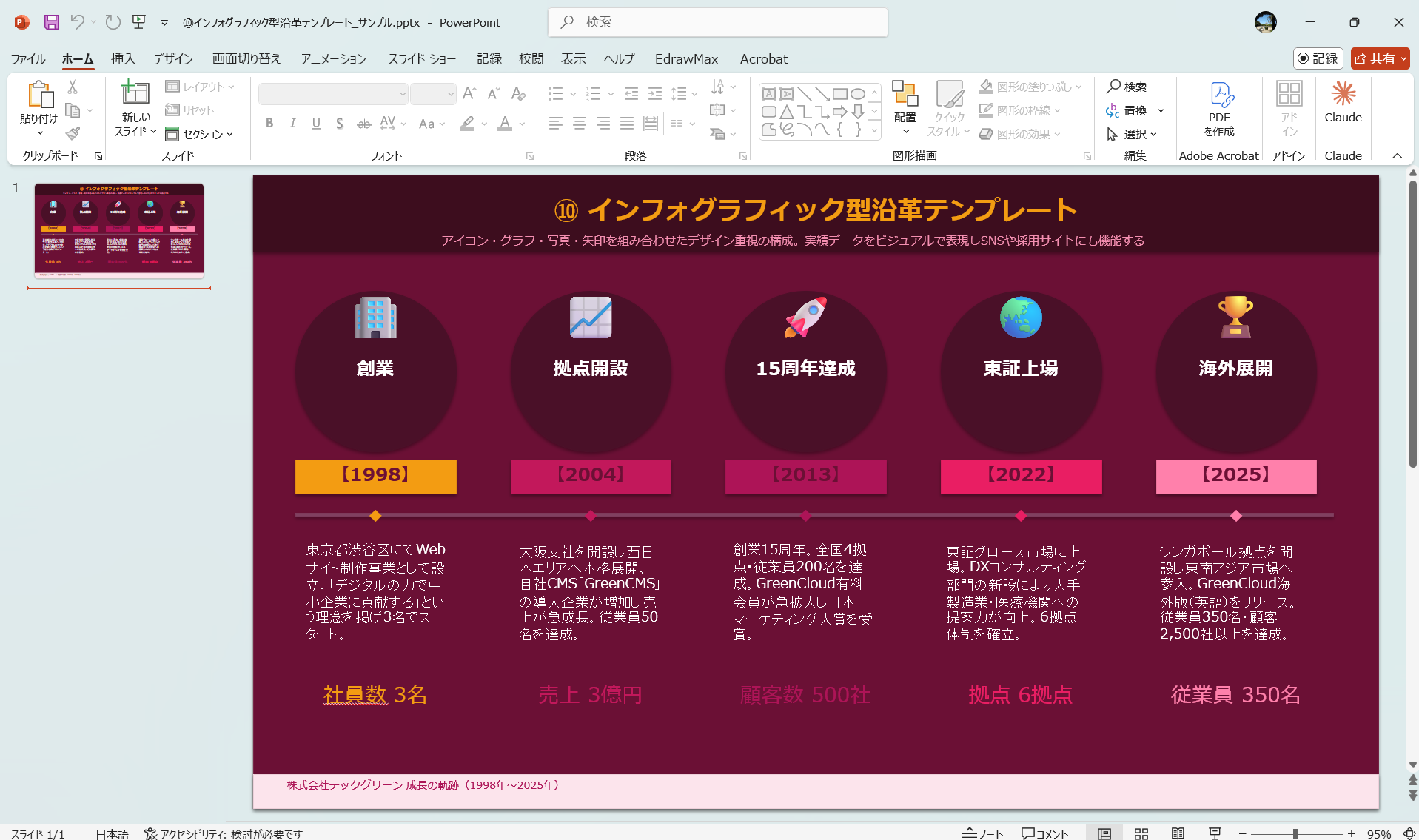
Task: Open the Design (デザイン) tab
Action: point(173,58)
